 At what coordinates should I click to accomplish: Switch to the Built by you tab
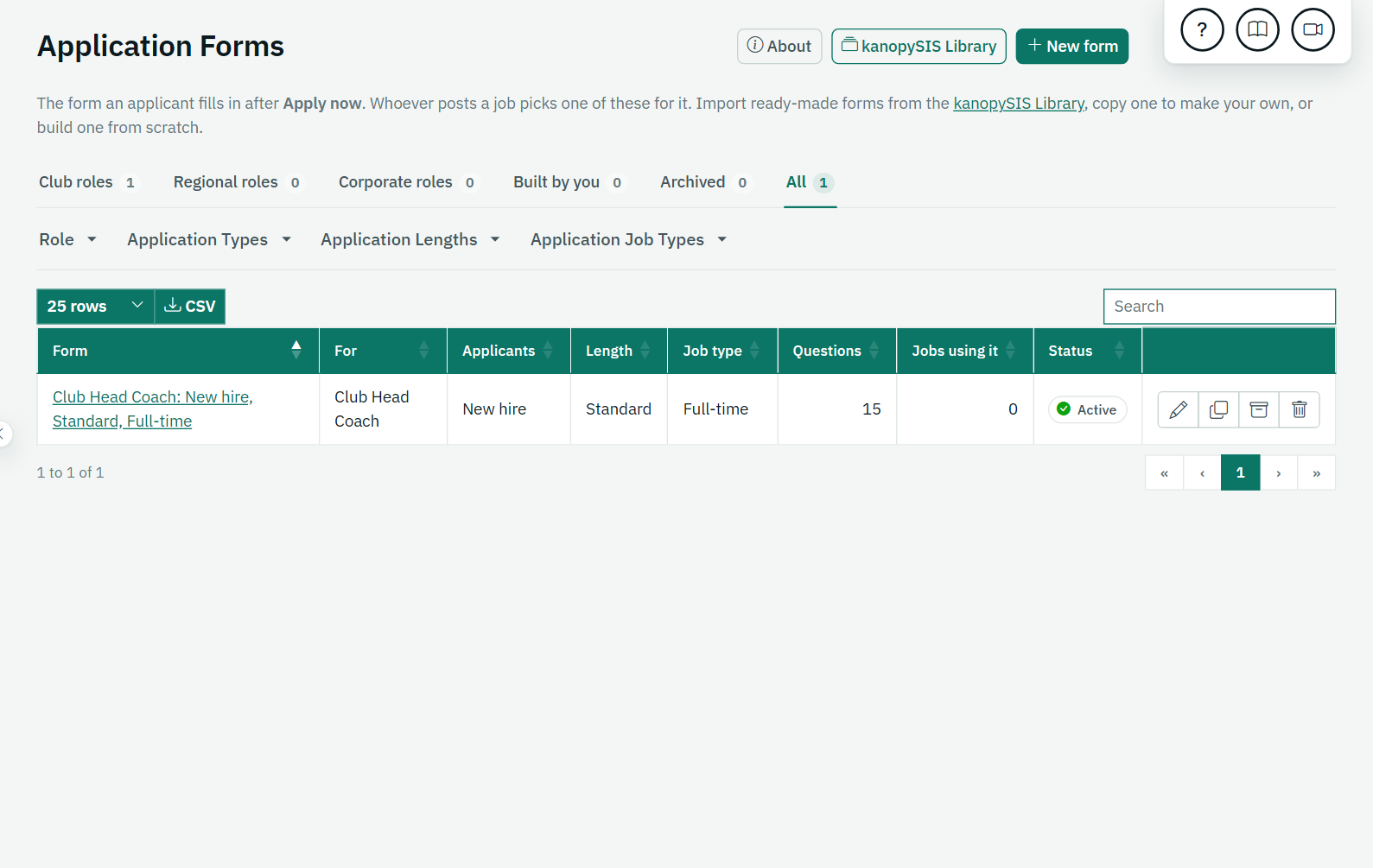(x=569, y=182)
